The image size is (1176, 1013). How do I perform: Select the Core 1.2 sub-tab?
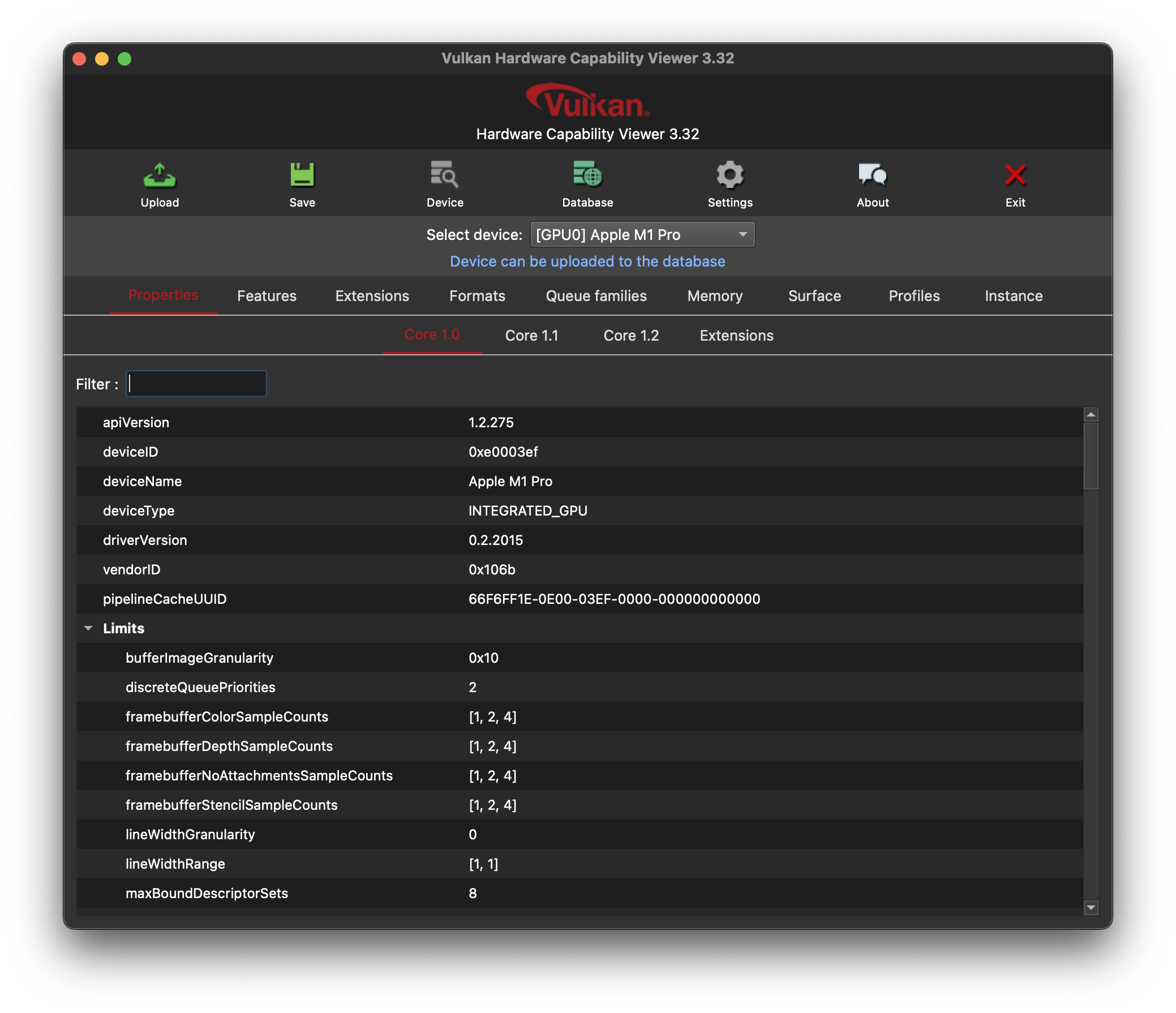(631, 336)
